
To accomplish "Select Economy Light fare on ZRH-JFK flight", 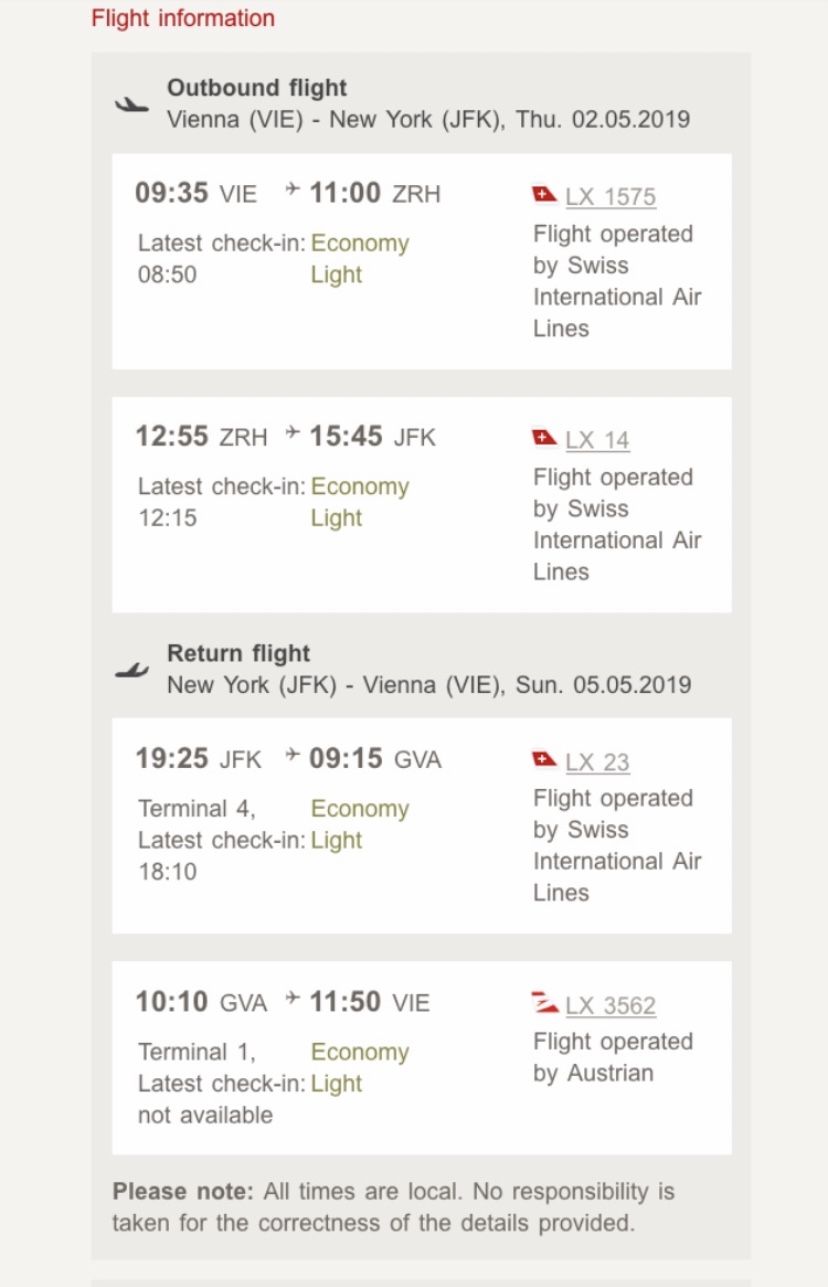I will point(360,502).
